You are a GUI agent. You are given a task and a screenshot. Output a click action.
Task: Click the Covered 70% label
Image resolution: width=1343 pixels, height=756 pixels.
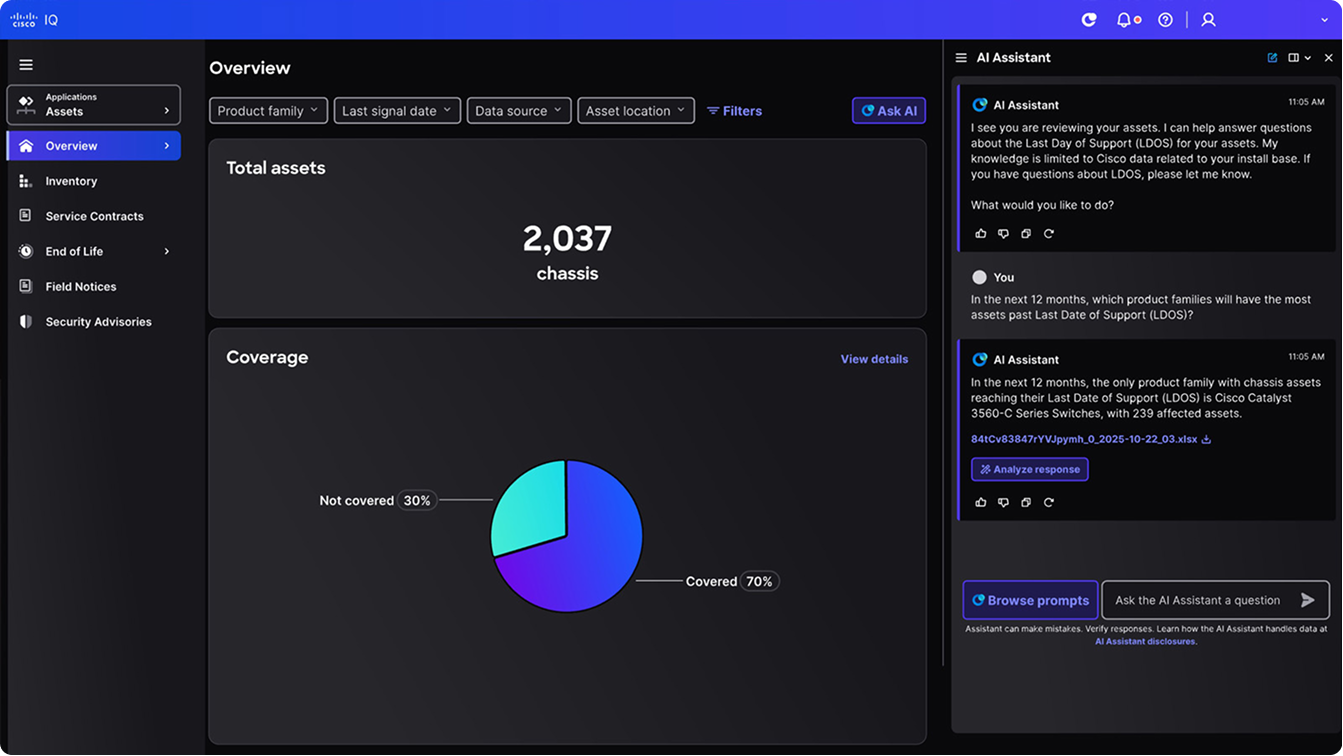[732, 581]
